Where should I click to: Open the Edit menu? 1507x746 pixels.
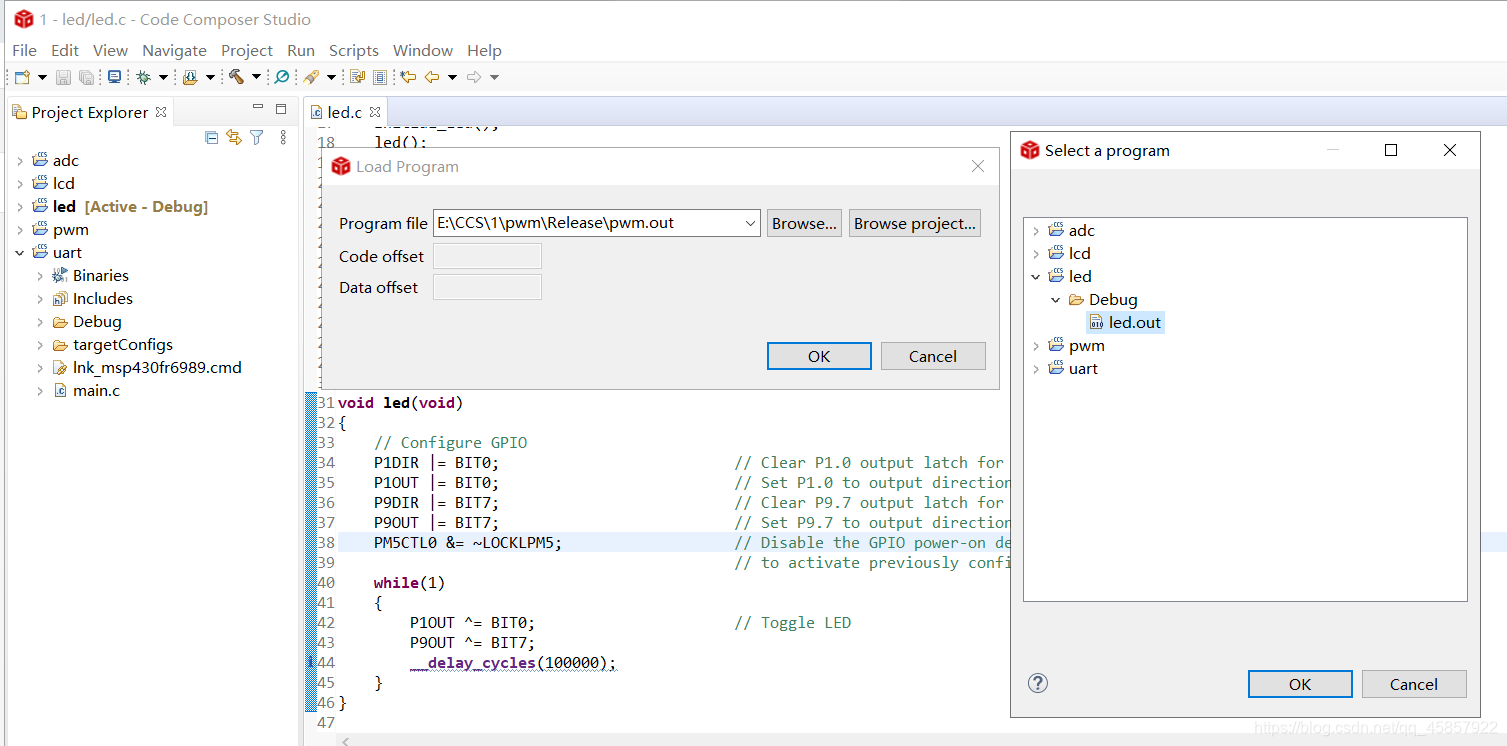(x=65, y=50)
